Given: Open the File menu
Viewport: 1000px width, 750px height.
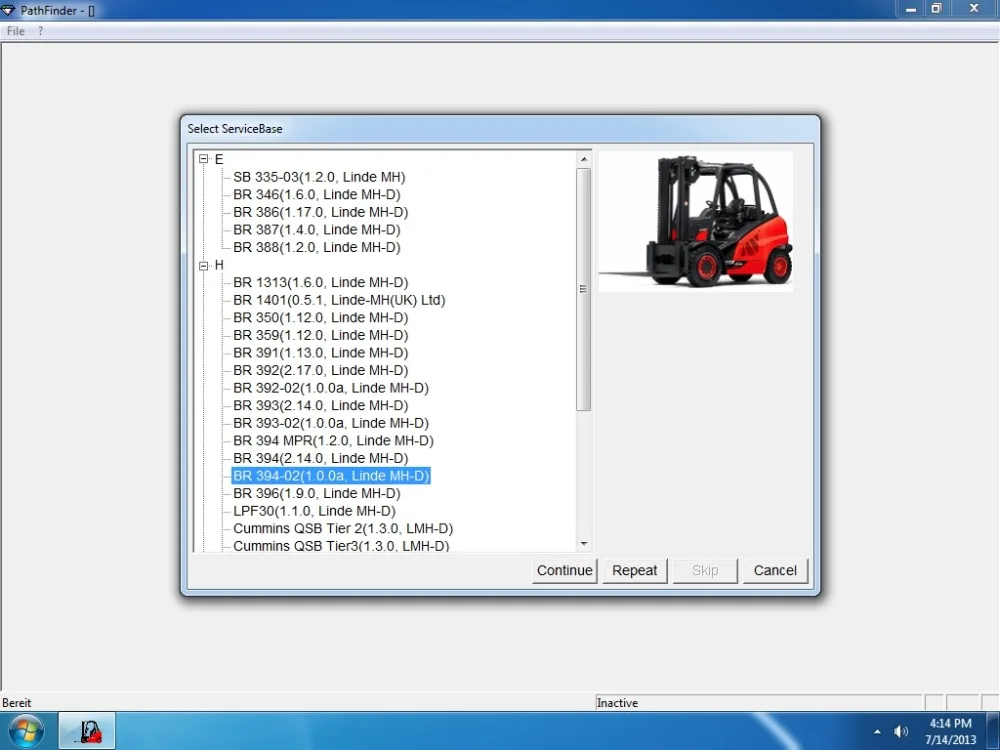Looking at the screenshot, I should pyautogui.click(x=15, y=30).
